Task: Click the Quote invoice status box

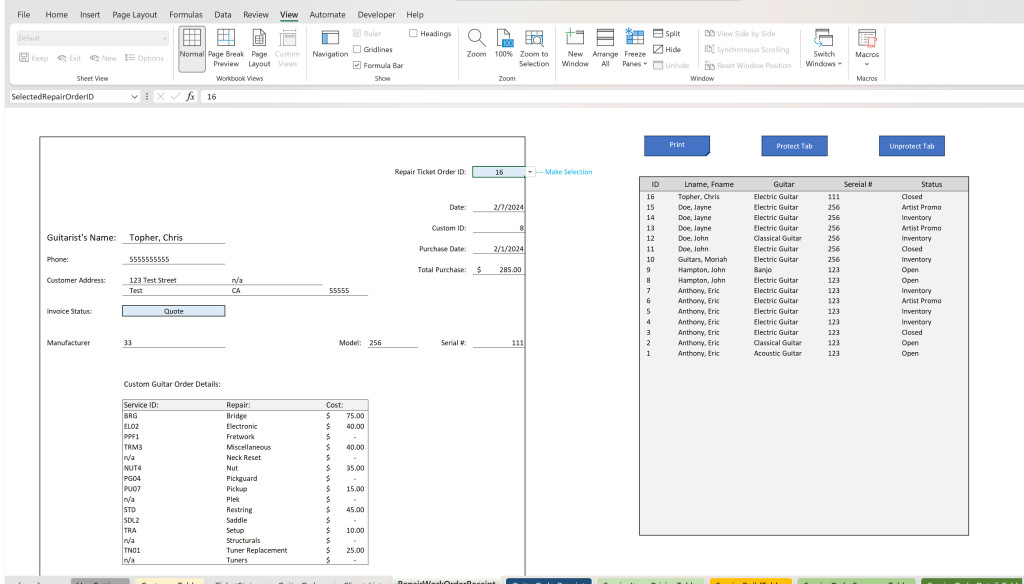Action: [x=174, y=311]
